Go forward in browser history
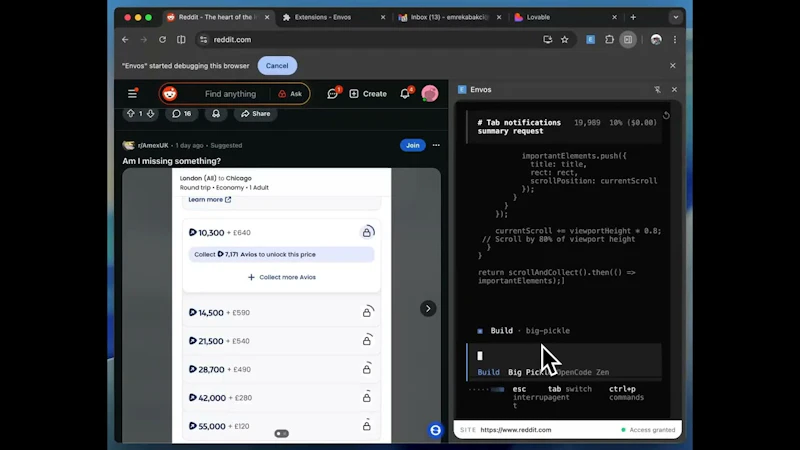Image resolution: width=800 pixels, height=450 pixels. point(143,39)
